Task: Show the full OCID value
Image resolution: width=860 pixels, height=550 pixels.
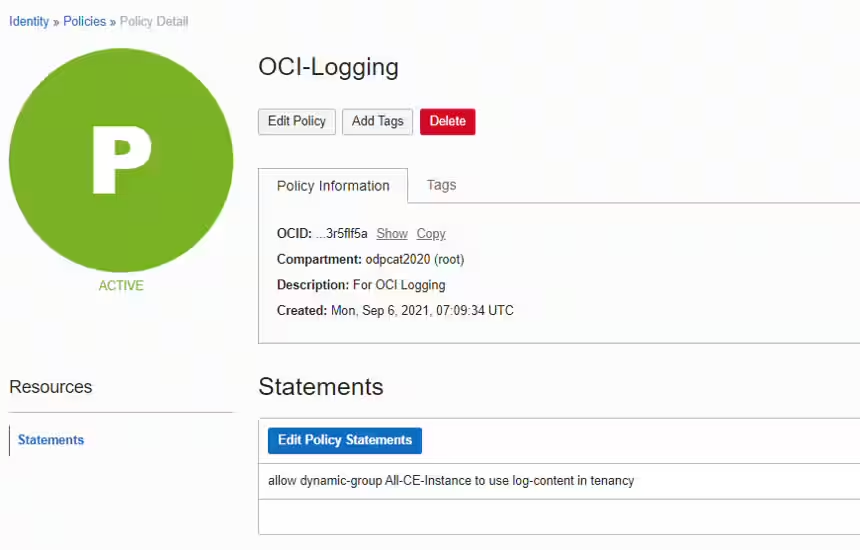Action: coord(392,233)
